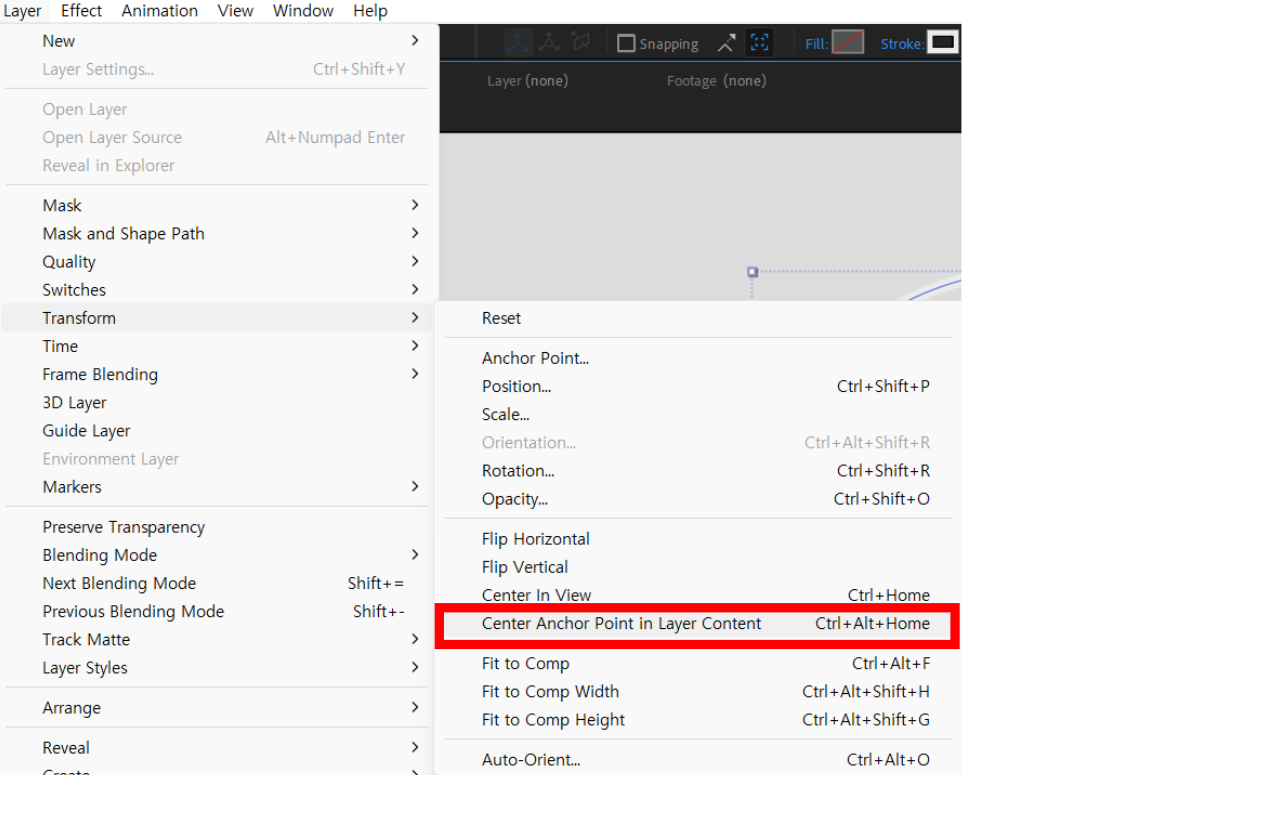The width and height of the screenshot is (1280, 820).
Task: Open Stroke options via the Stroke label
Action: [x=902, y=44]
